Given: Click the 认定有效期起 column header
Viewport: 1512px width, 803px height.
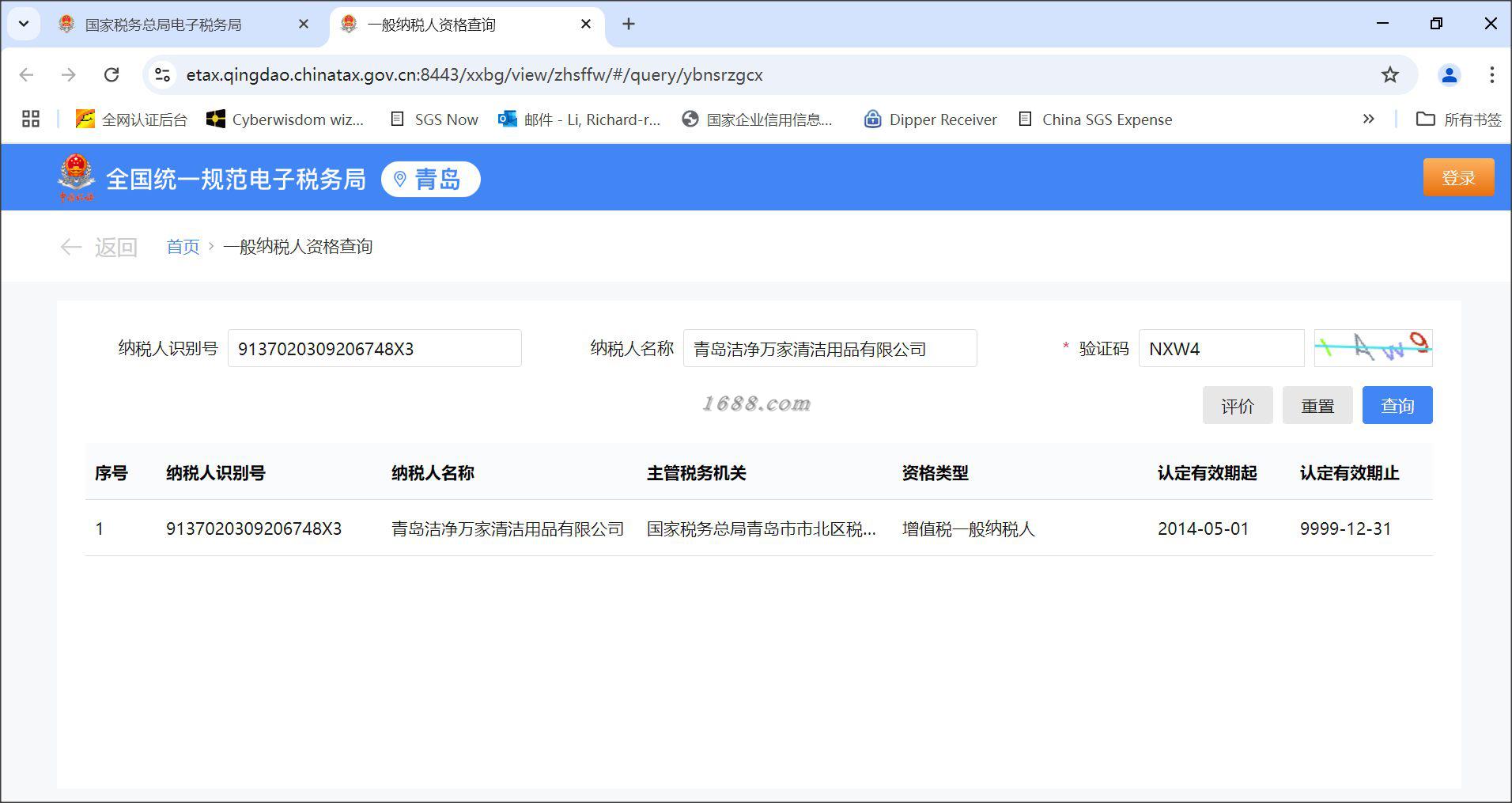Looking at the screenshot, I should pos(1207,473).
